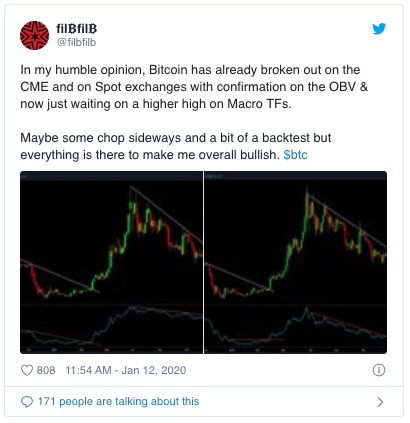Click the OBV indicator in right chart
This screenshot has width=410, height=423.
pos(295,327)
